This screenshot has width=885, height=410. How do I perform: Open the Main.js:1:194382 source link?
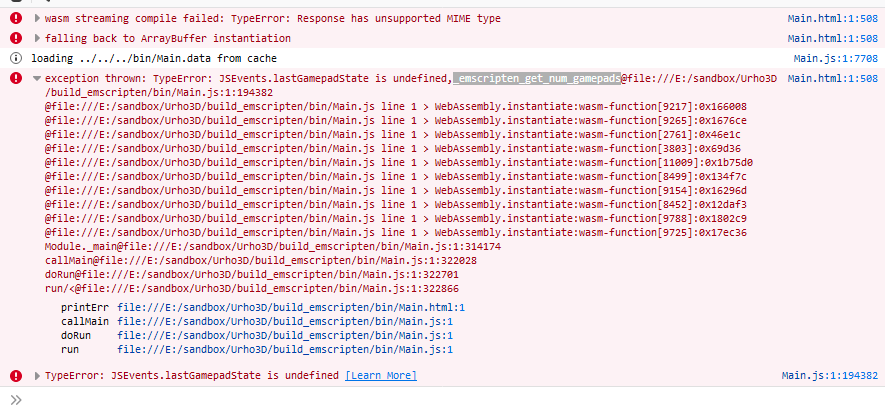click(830, 376)
